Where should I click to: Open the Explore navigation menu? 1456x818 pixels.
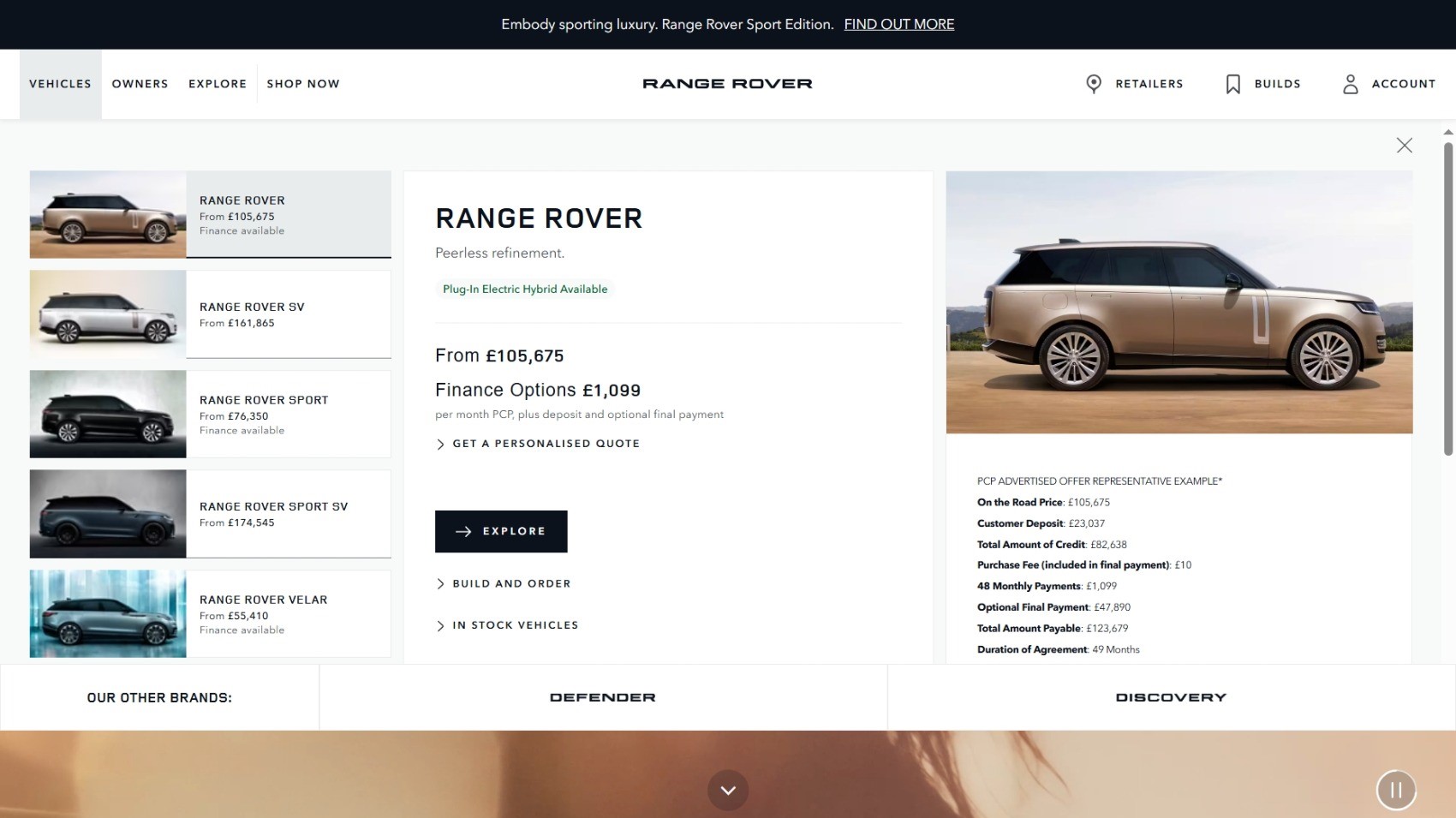coord(218,84)
